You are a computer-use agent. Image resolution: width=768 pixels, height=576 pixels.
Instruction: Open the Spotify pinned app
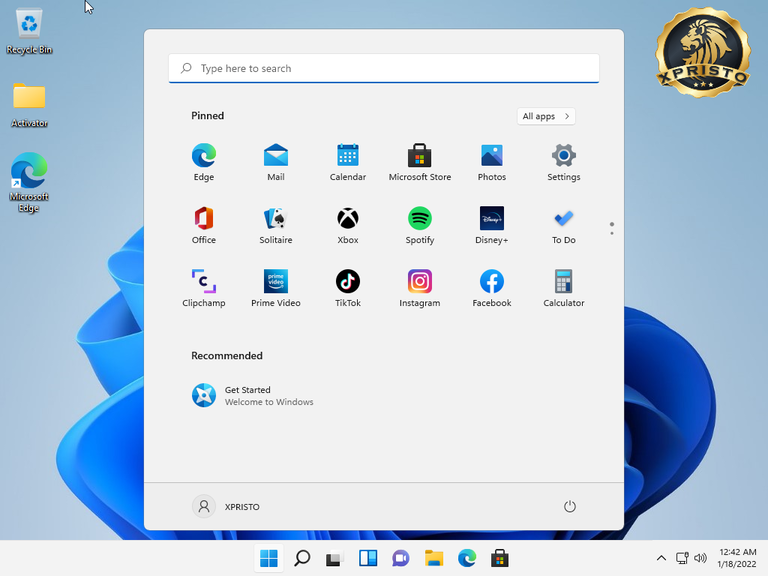420,225
